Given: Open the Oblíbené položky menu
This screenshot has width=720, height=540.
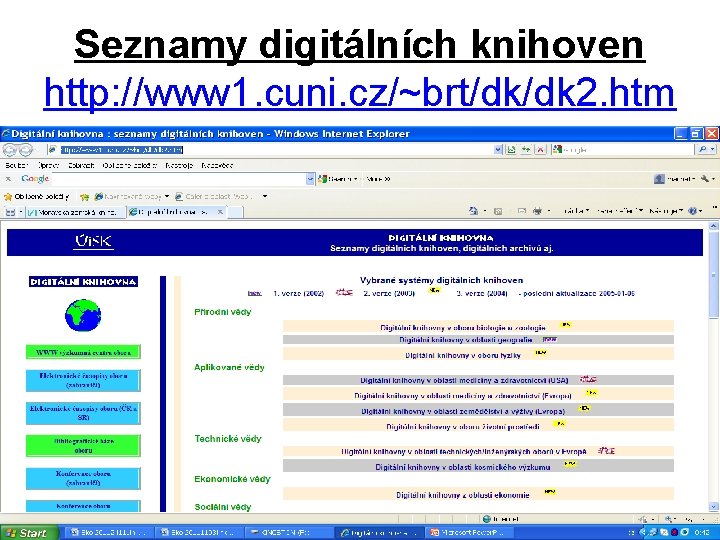Looking at the screenshot, I should tap(130, 165).
